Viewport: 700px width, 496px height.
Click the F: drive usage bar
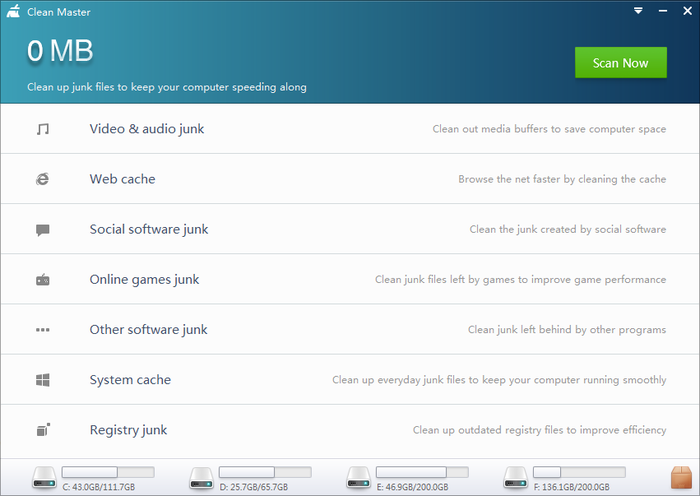[579, 472]
